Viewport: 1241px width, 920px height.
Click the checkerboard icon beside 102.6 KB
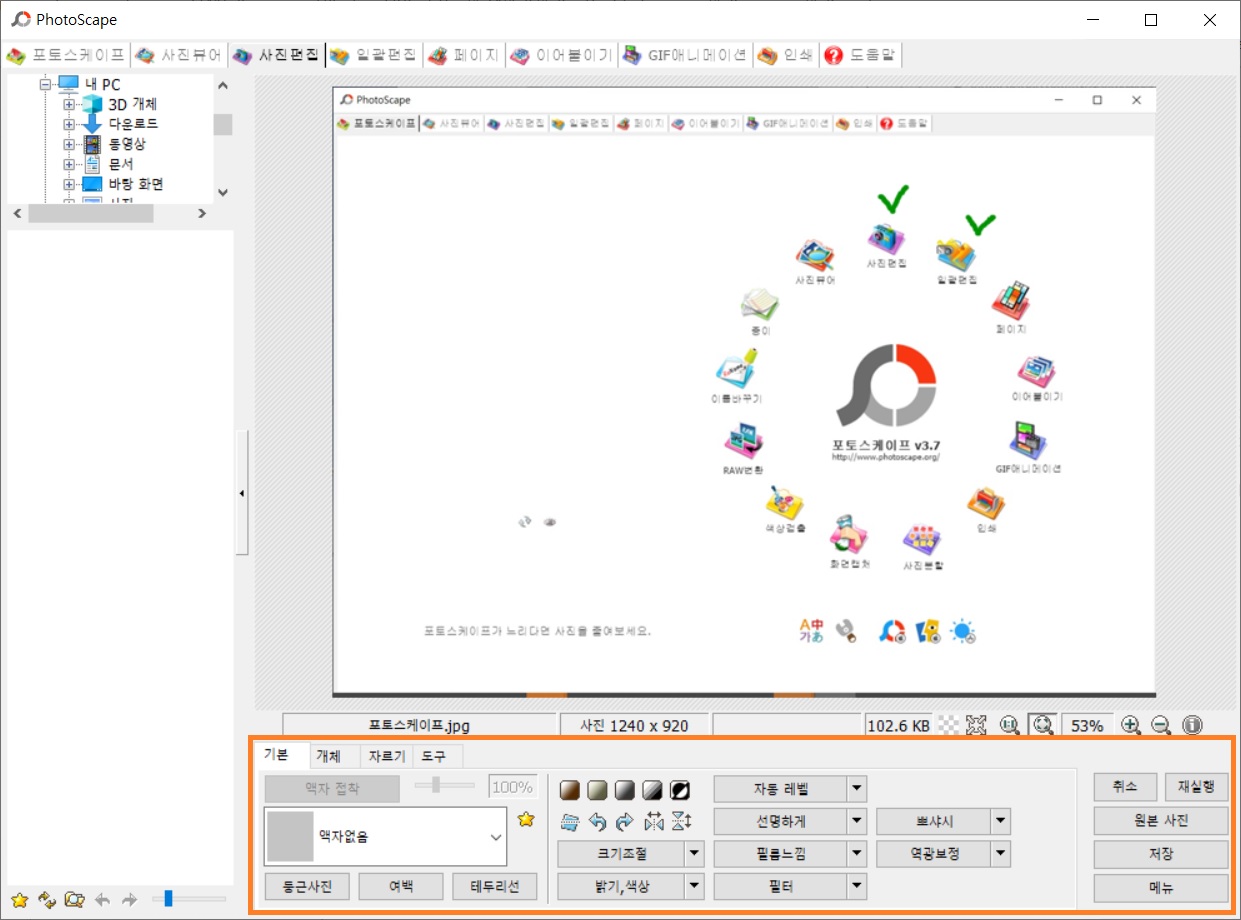tap(949, 725)
